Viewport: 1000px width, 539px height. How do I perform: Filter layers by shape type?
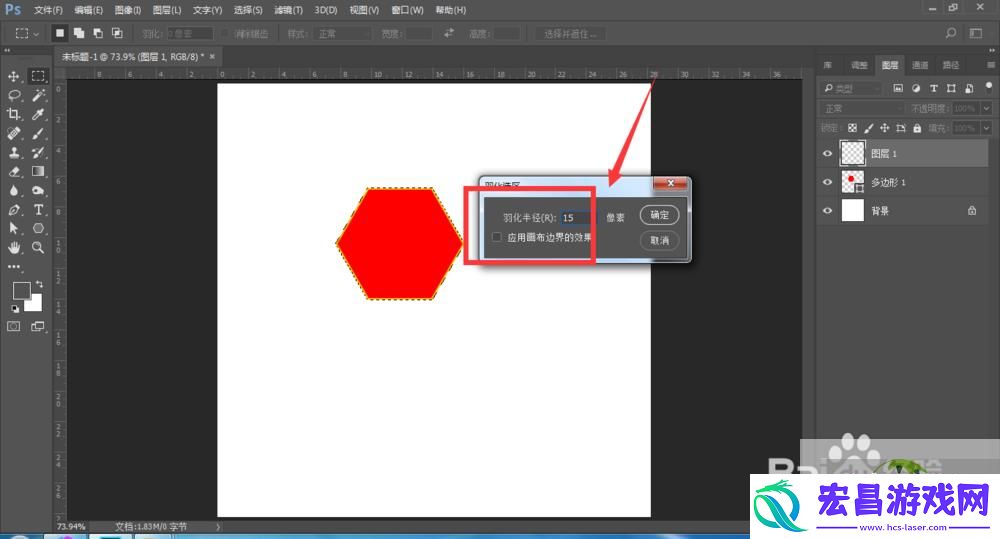(x=952, y=88)
